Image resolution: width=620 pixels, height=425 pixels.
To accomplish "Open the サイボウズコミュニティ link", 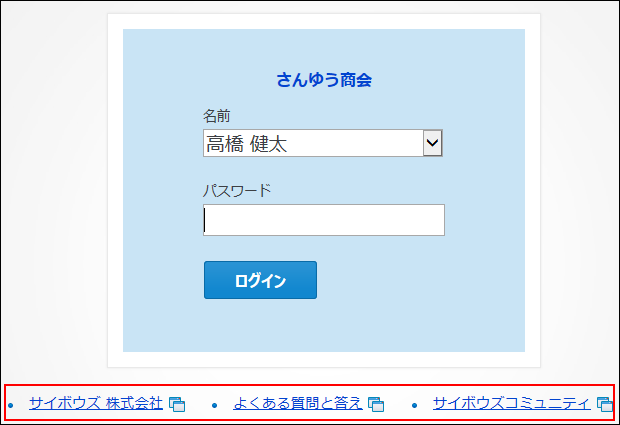I will [512, 403].
